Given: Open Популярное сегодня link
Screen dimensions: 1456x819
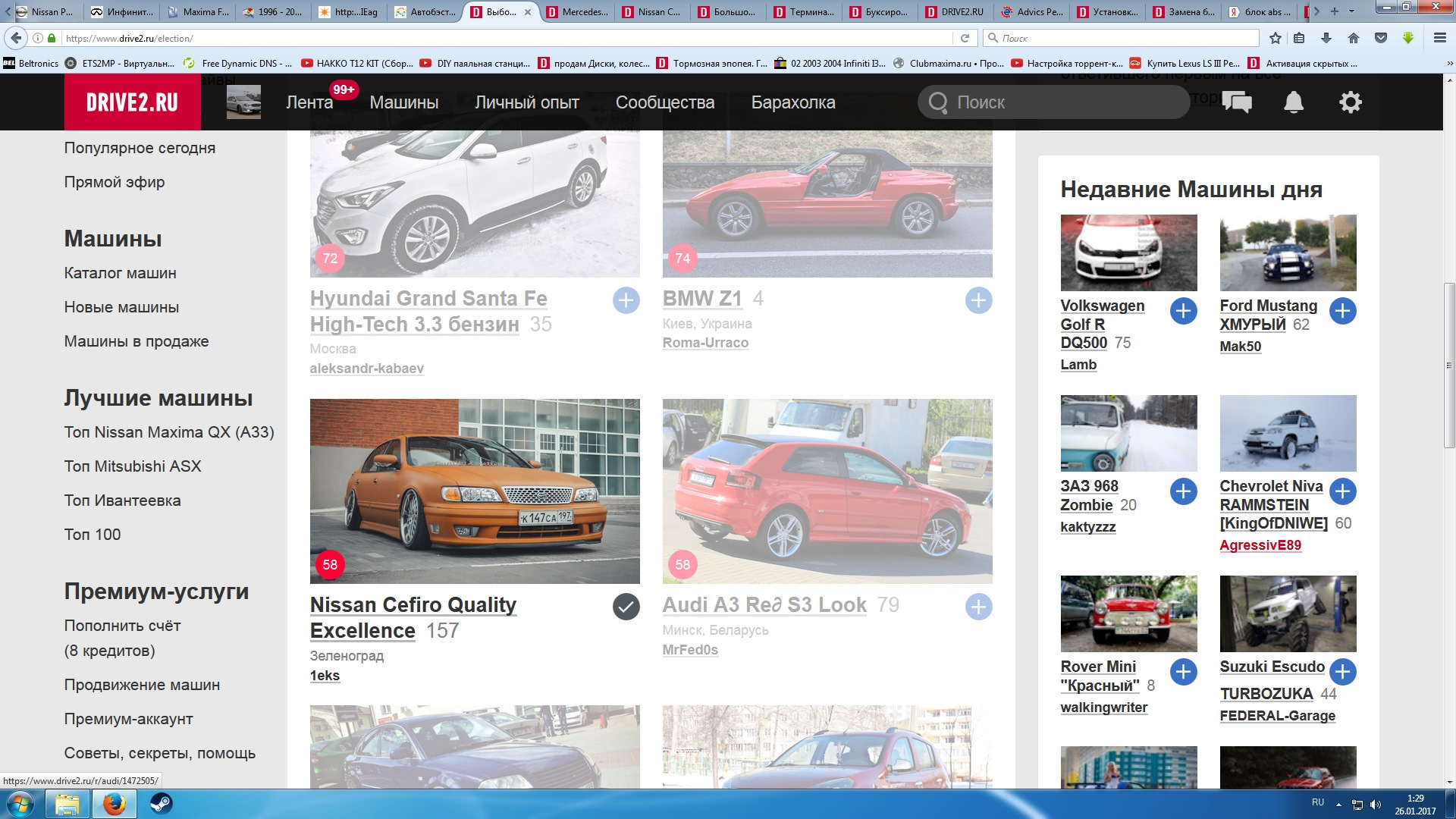Looking at the screenshot, I should pyautogui.click(x=140, y=148).
